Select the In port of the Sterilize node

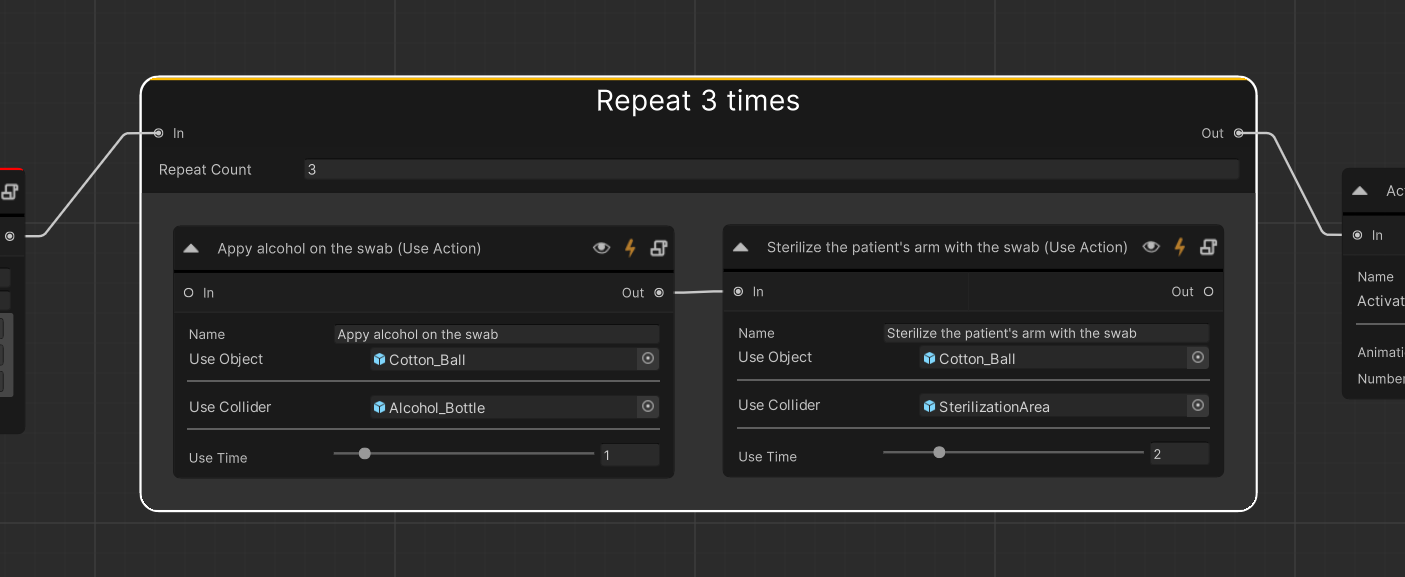pos(737,291)
